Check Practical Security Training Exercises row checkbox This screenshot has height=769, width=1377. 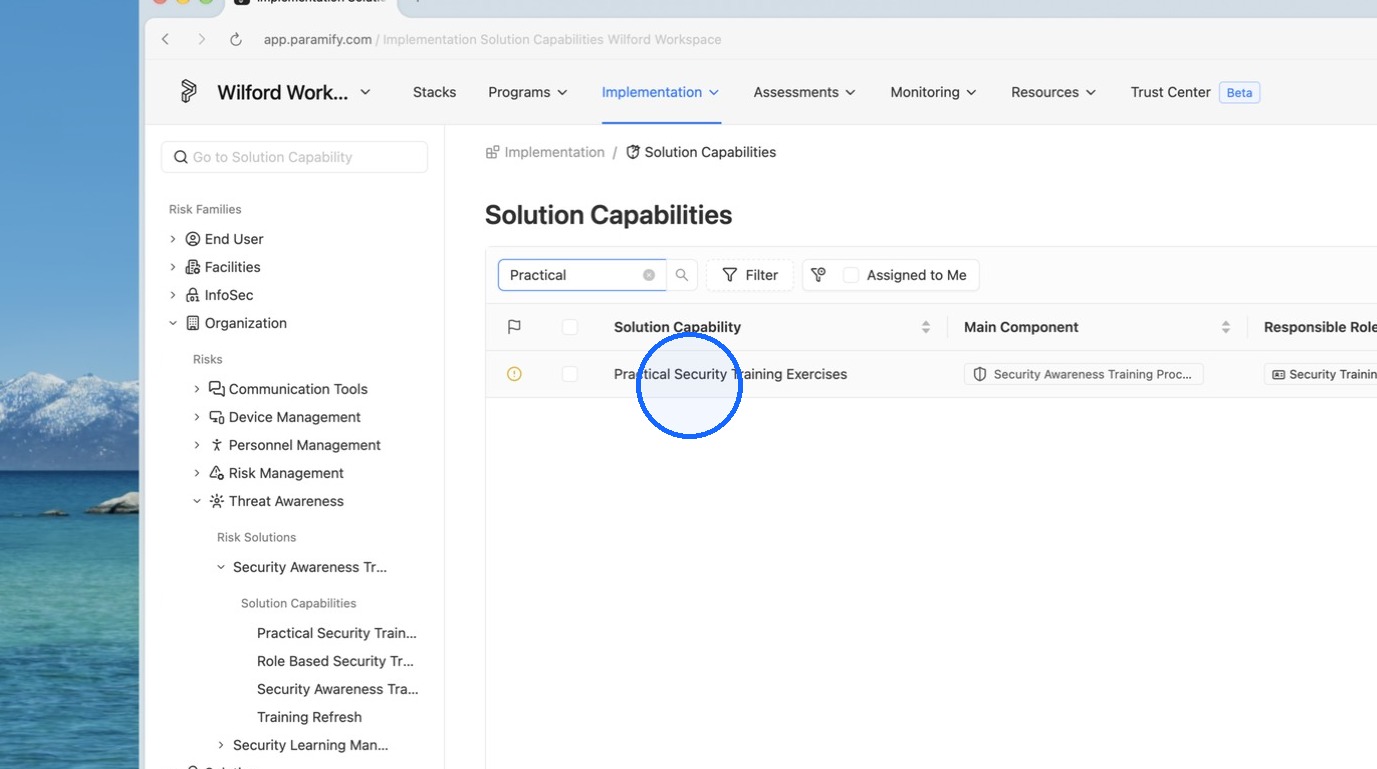[570, 374]
